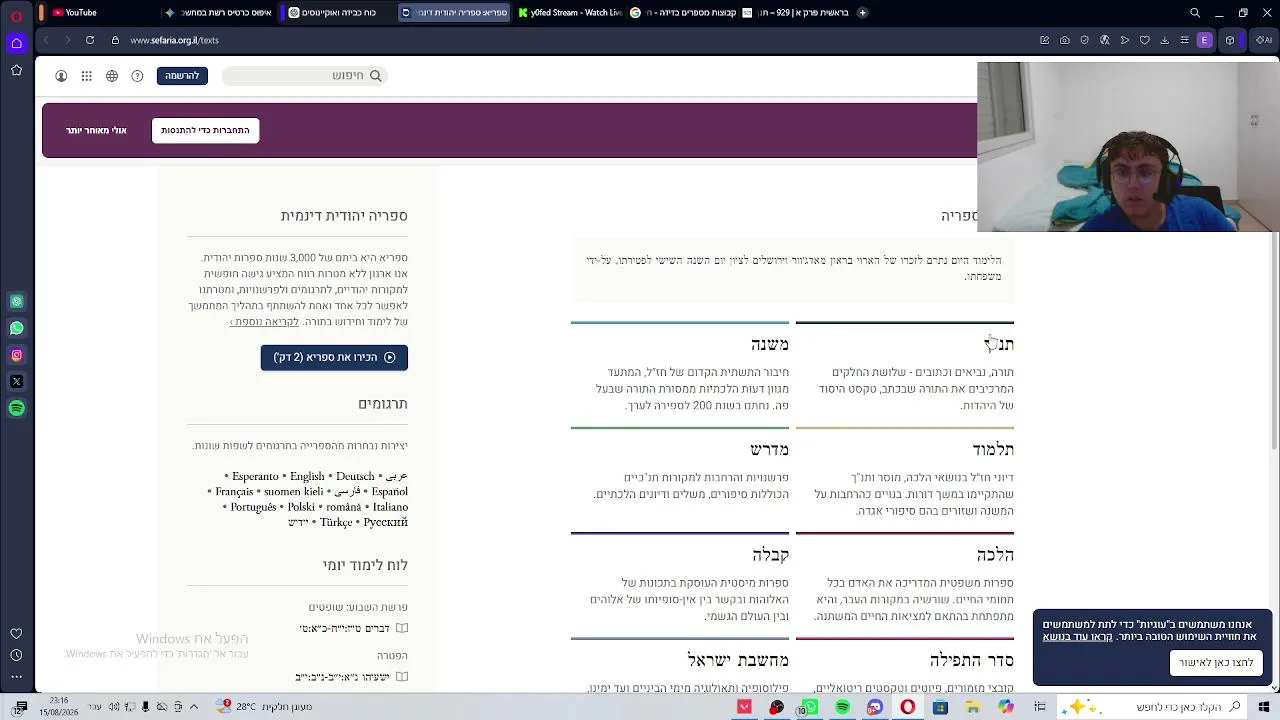The image size is (1280, 720).
Task: Open the Opera sidebar bookmarks star icon
Action: [16, 70]
